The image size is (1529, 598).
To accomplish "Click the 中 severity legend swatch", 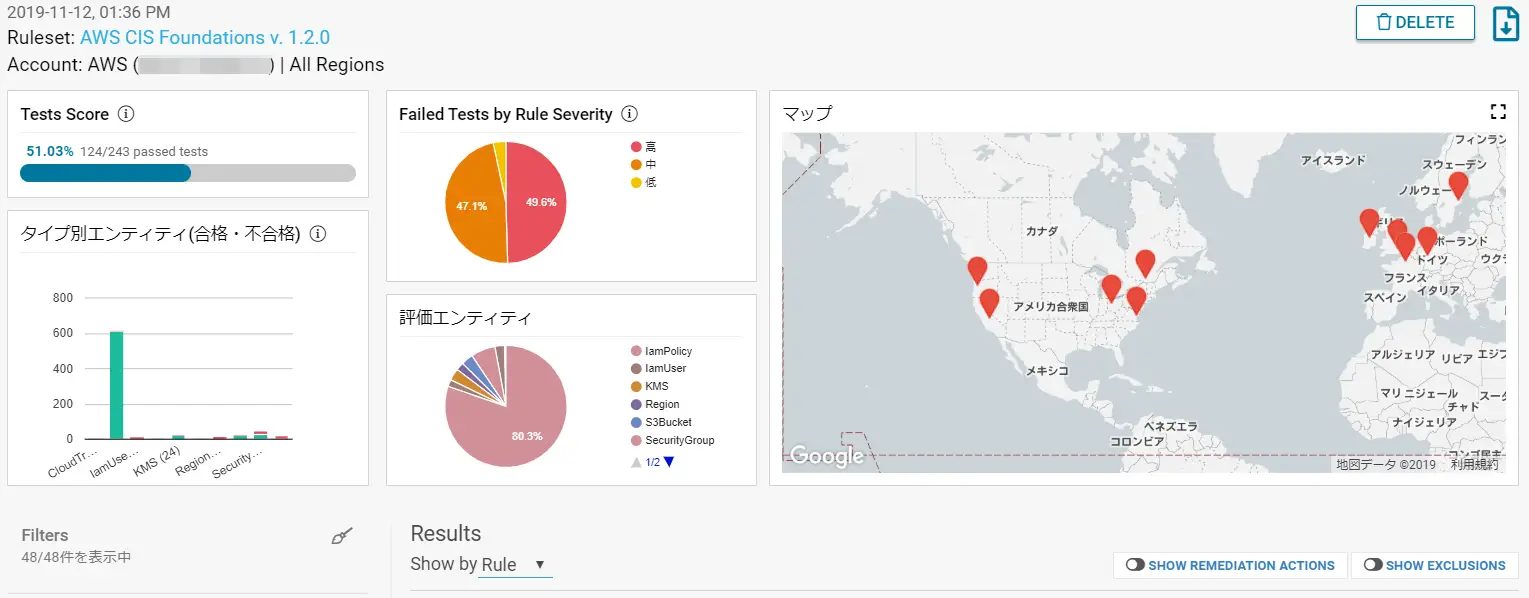I will 636,164.
